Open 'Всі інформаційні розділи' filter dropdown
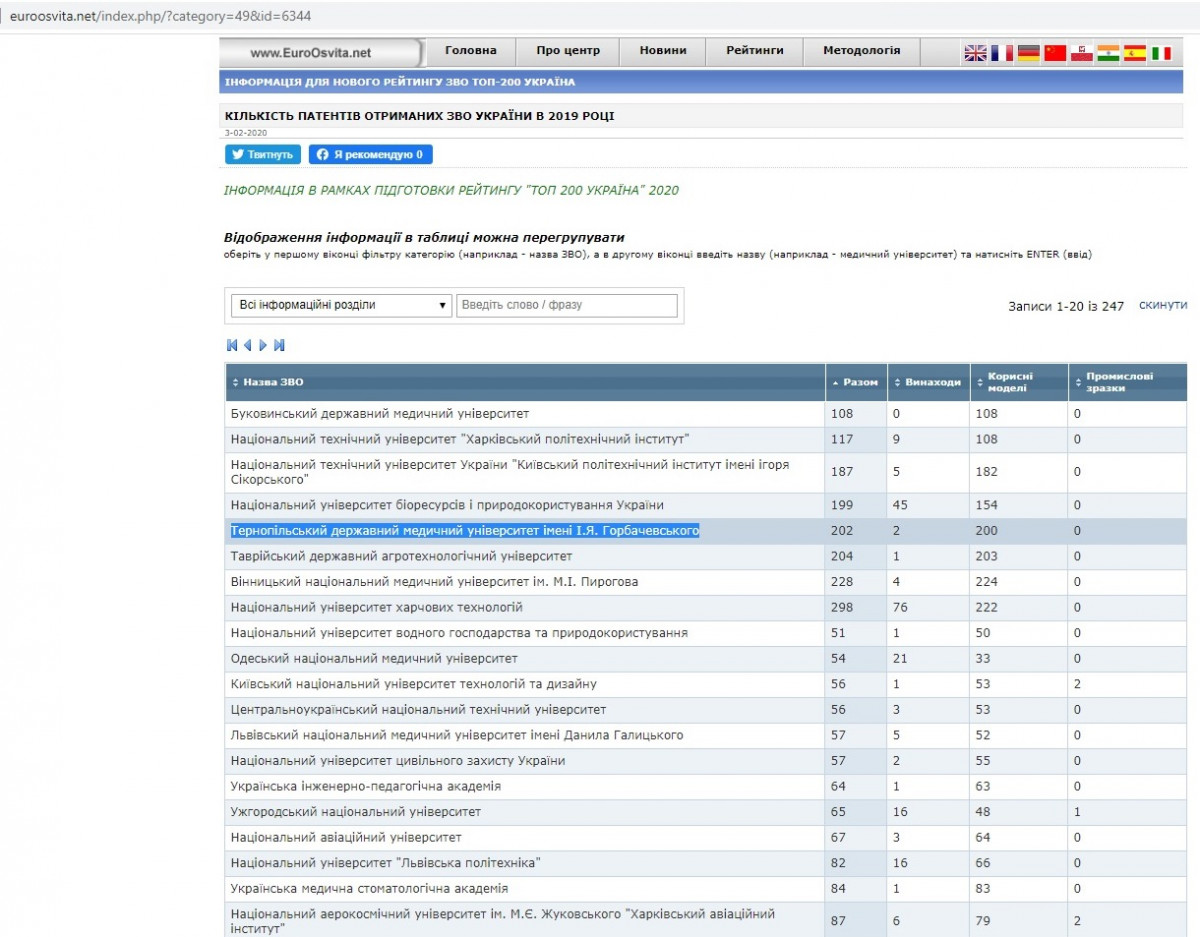1200x937 pixels. coord(341,305)
